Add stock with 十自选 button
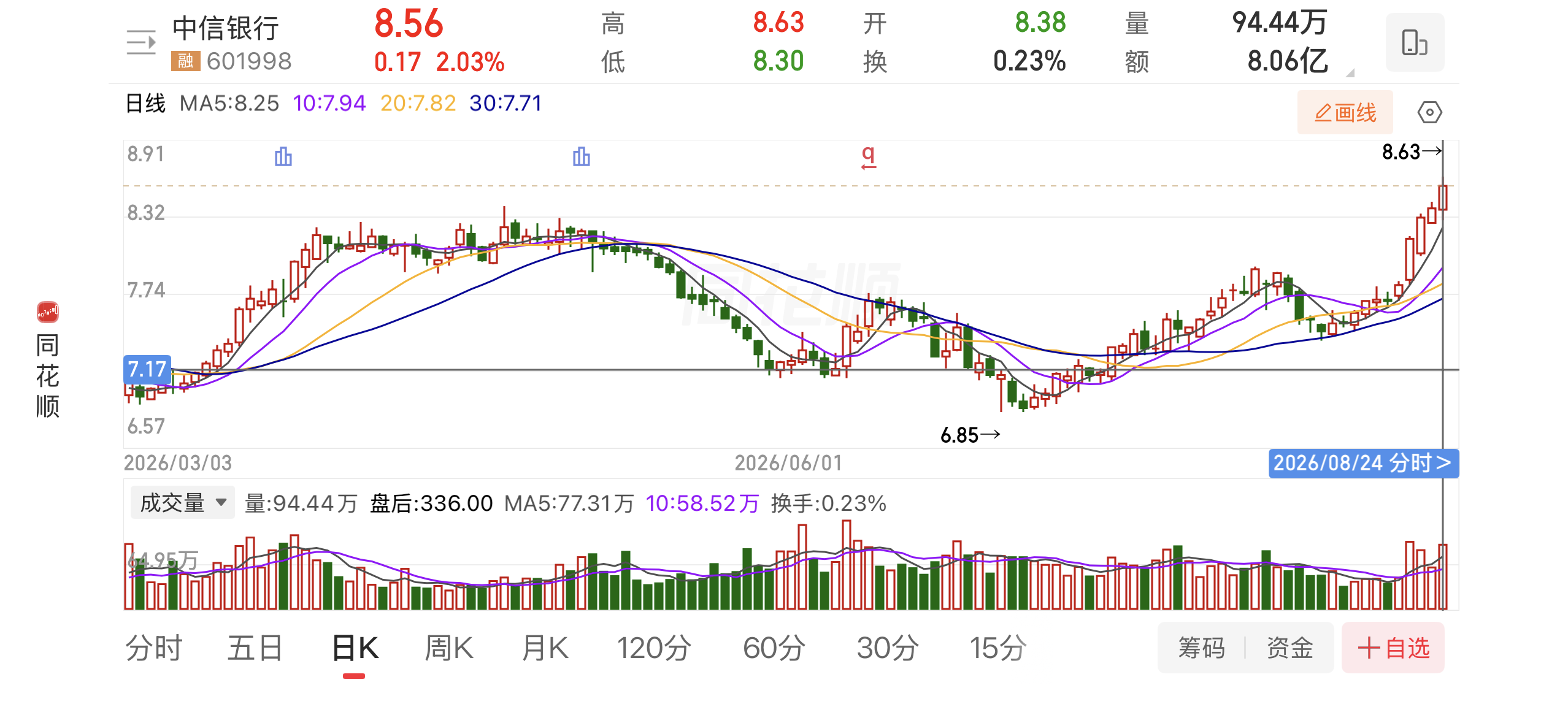 1393,648
